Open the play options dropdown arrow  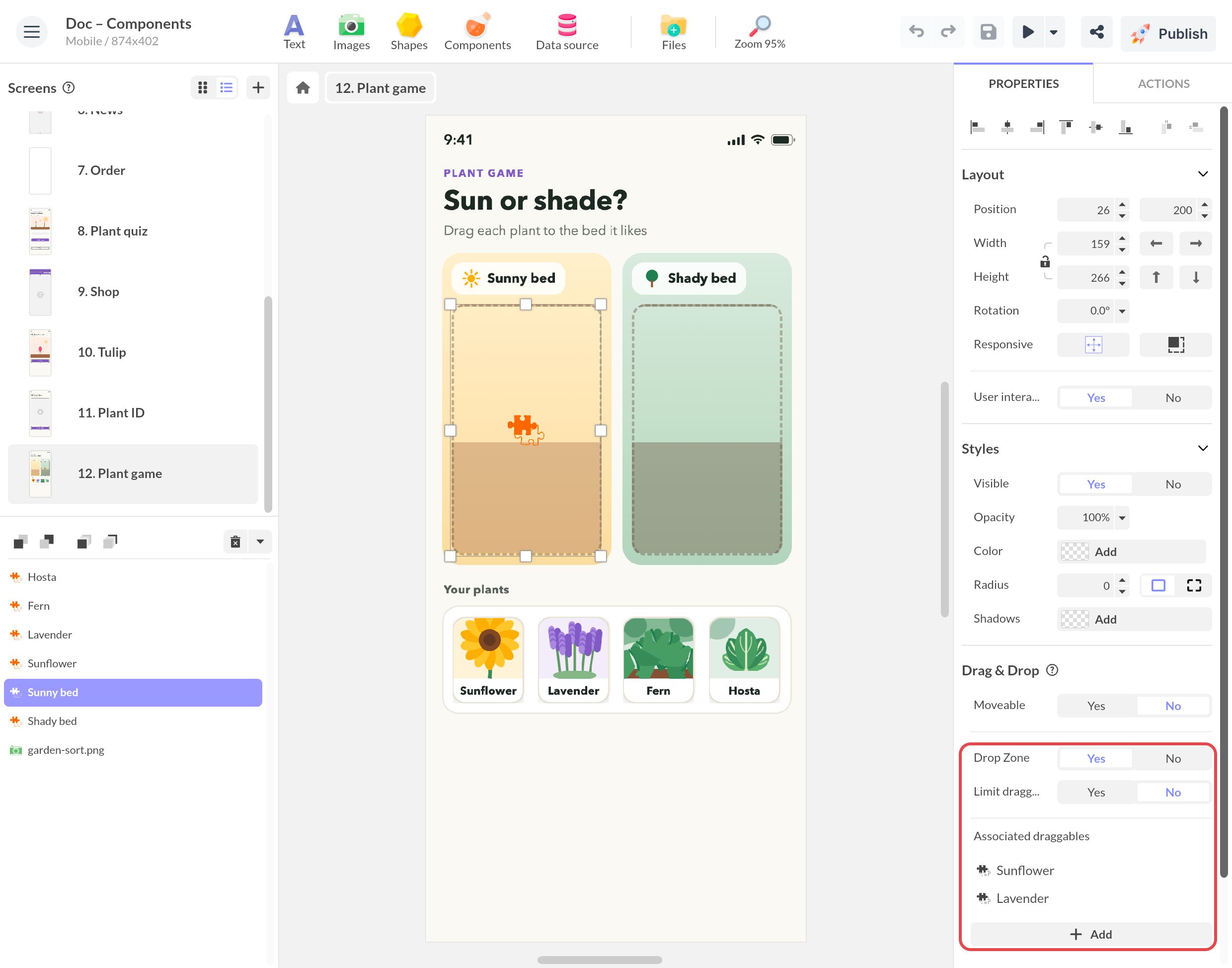point(1054,32)
